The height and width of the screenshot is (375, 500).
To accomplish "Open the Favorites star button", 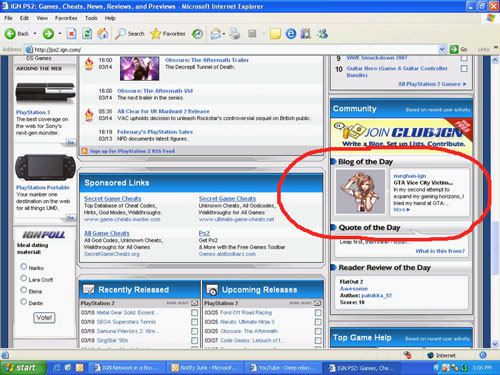I will (x=168, y=34).
